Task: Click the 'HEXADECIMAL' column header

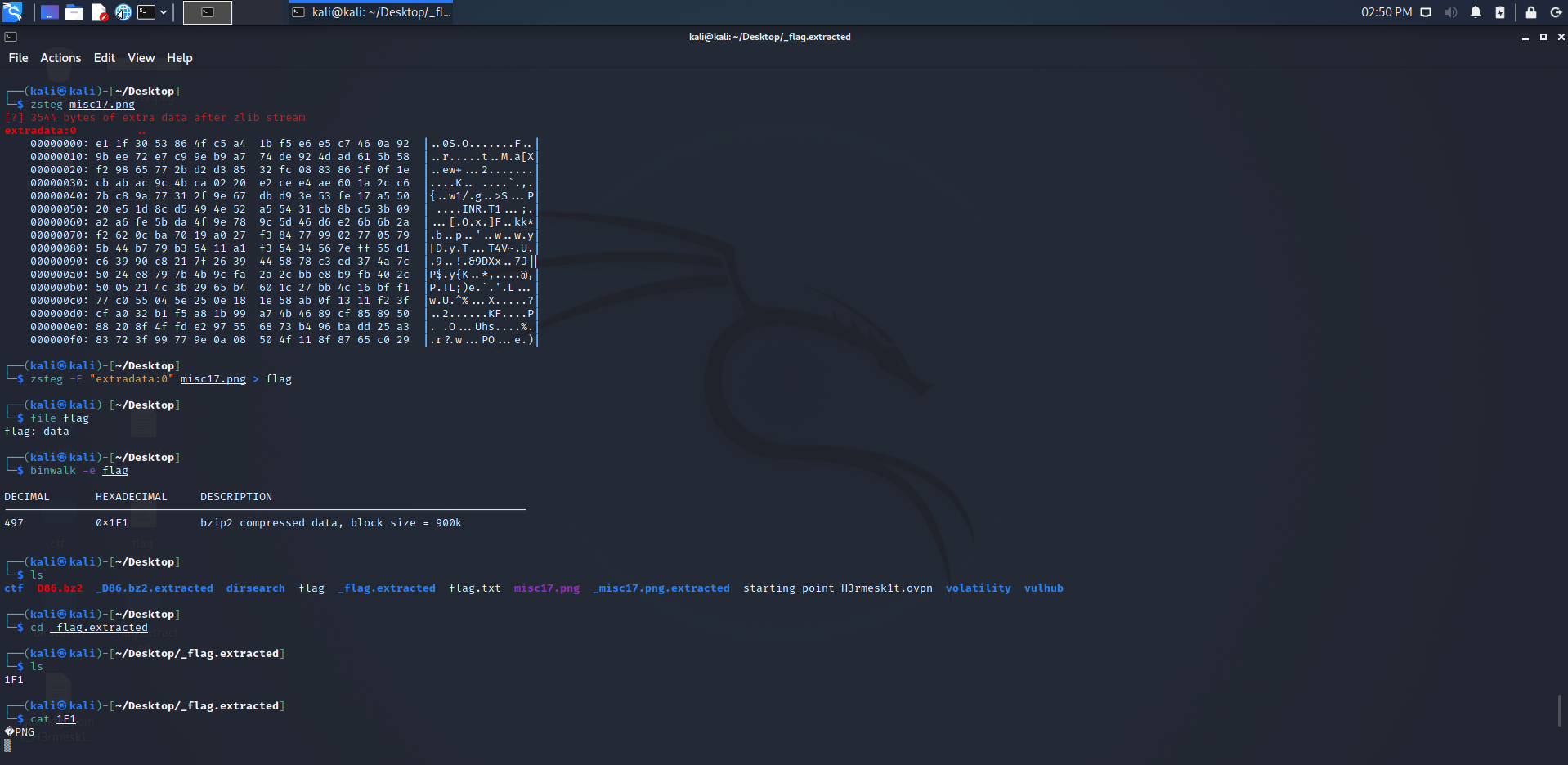Action: pos(132,497)
